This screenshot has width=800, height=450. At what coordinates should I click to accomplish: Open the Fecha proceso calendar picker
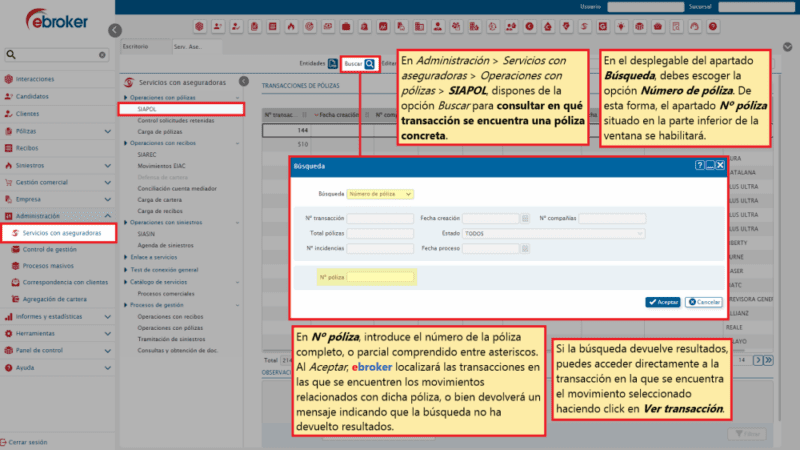coord(525,248)
